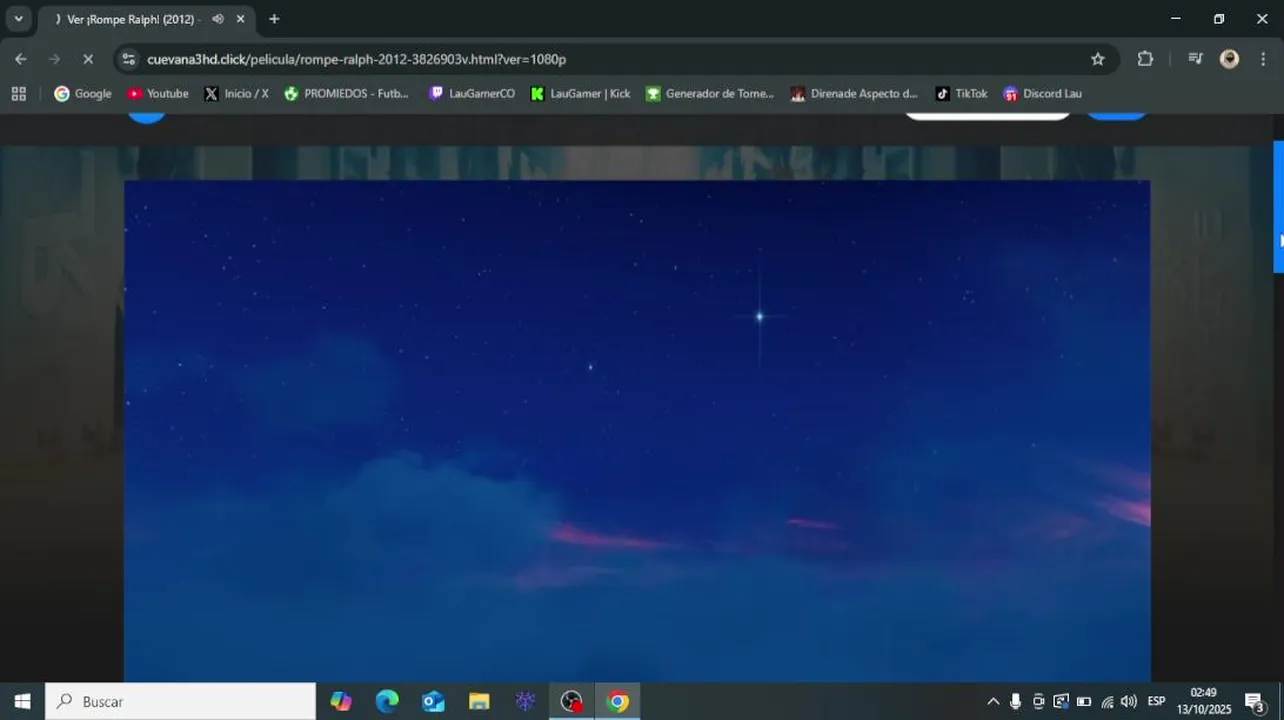Viewport: 1284px width, 720px height.
Task: Open a new browser tab
Action: [x=274, y=19]
